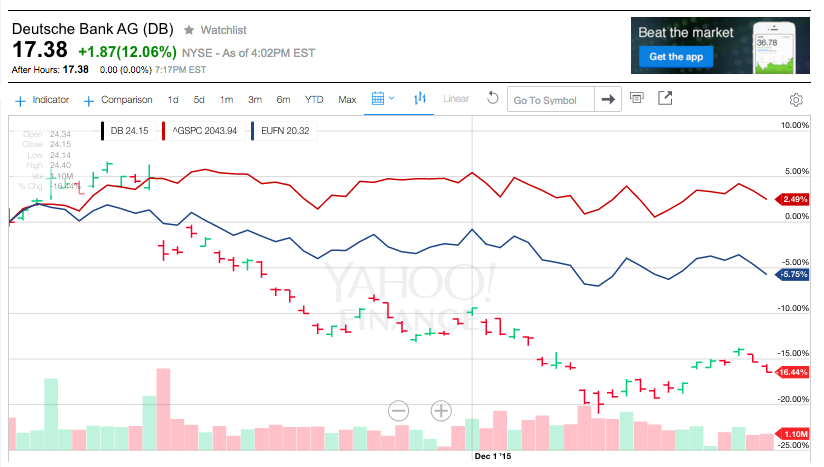Click the blue EUFN color swatch

tap(253, 131)
